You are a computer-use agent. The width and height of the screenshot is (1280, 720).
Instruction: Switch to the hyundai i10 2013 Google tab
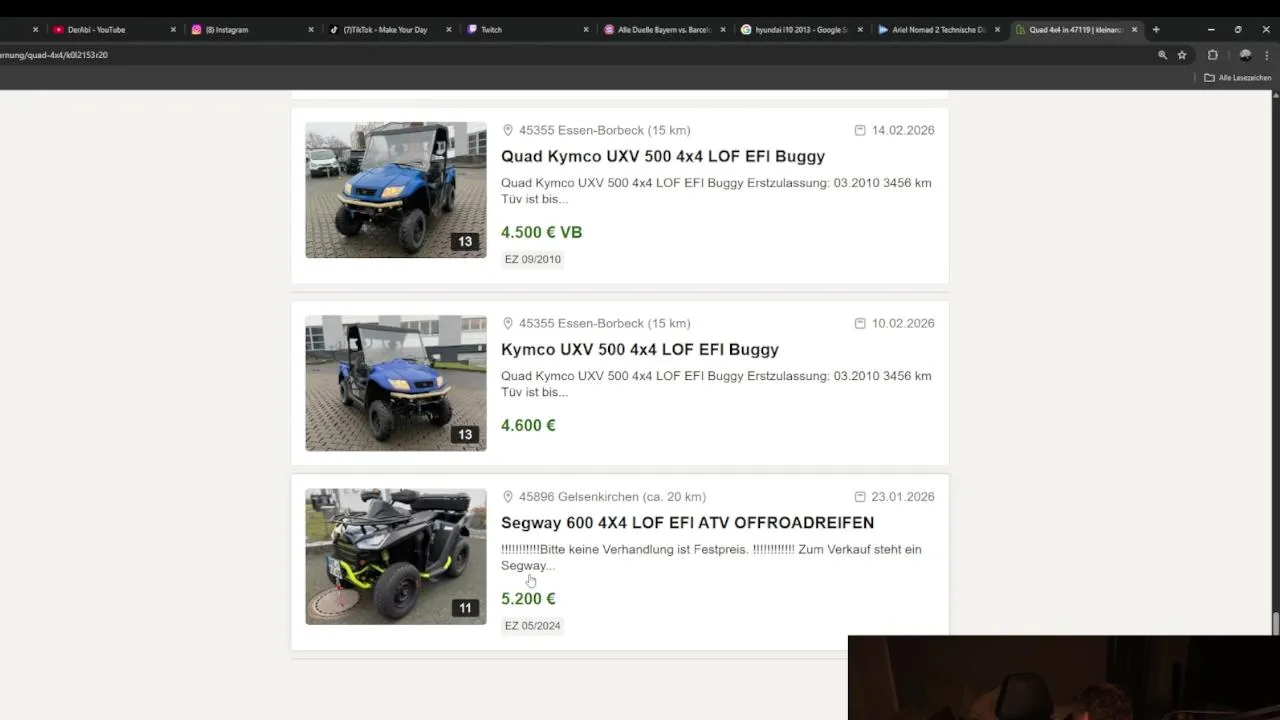pyautogui.click(x=801, y=30)
